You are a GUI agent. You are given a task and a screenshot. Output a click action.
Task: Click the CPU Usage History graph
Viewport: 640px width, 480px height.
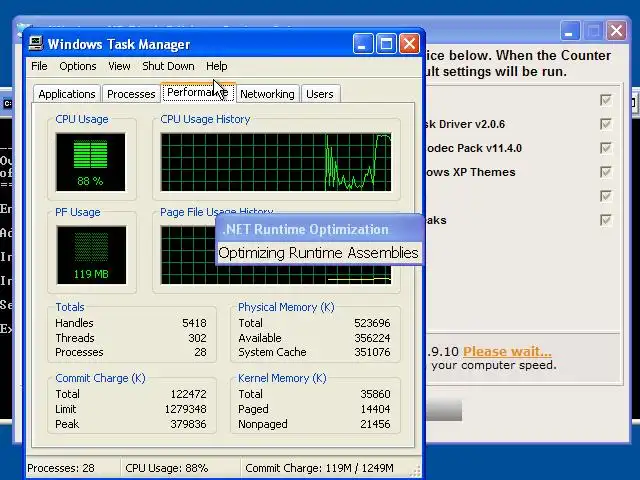click(276, 162)
